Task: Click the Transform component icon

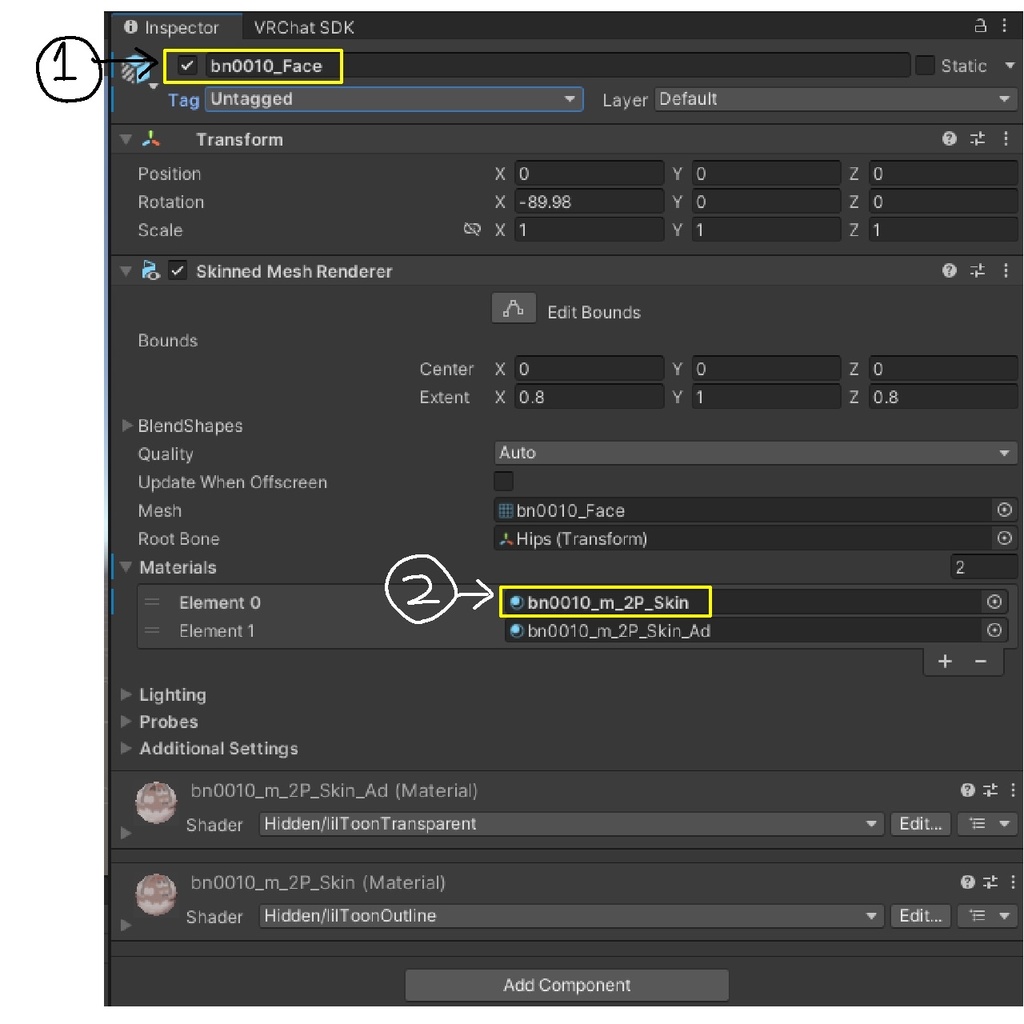Action: pyautogui.click(x=151, y=138)
